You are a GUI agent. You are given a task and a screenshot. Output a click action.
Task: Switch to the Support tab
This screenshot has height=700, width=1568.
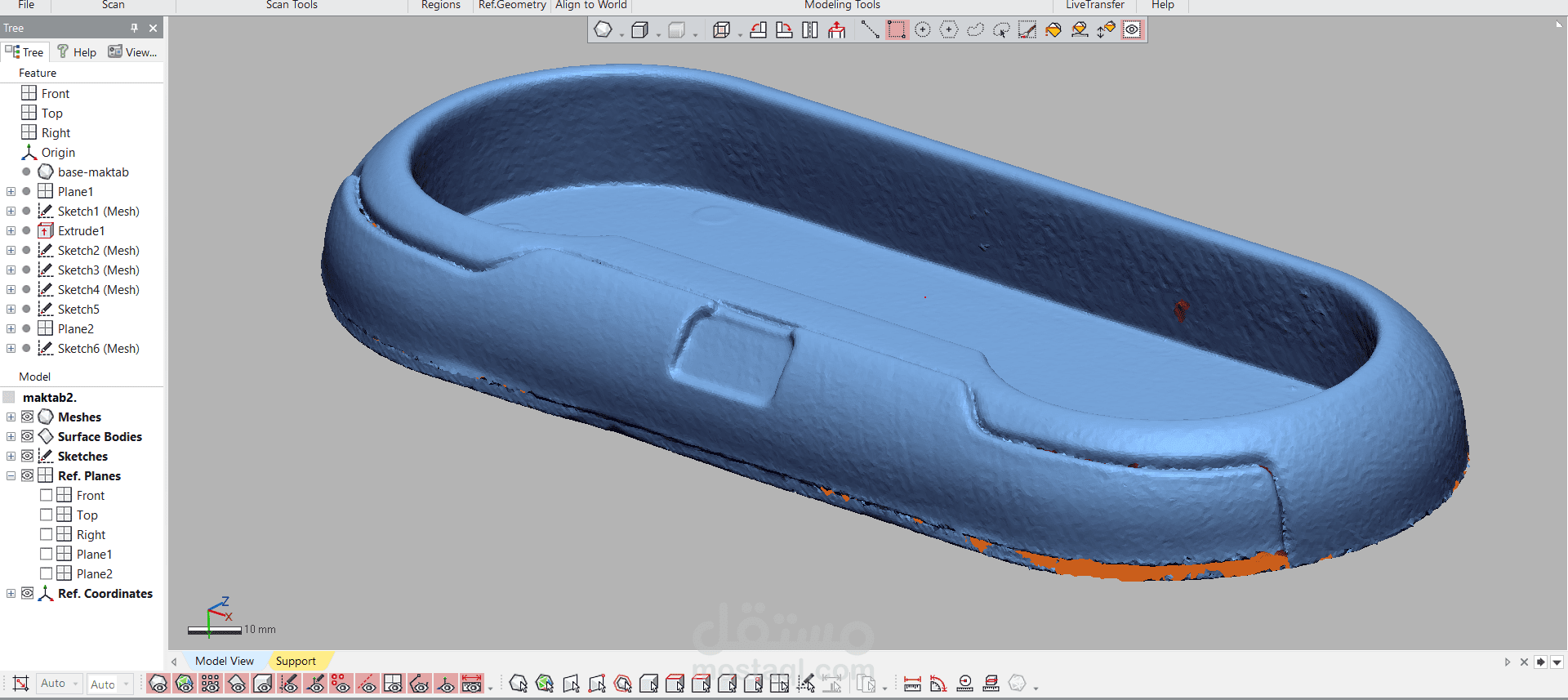296,661
